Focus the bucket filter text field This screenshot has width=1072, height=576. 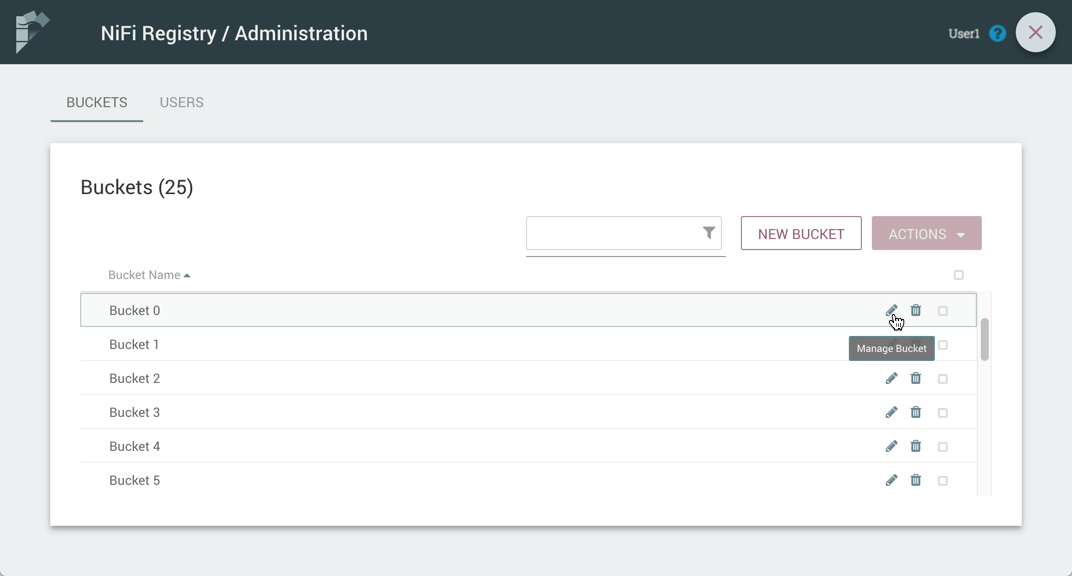(x=612, y=234)
